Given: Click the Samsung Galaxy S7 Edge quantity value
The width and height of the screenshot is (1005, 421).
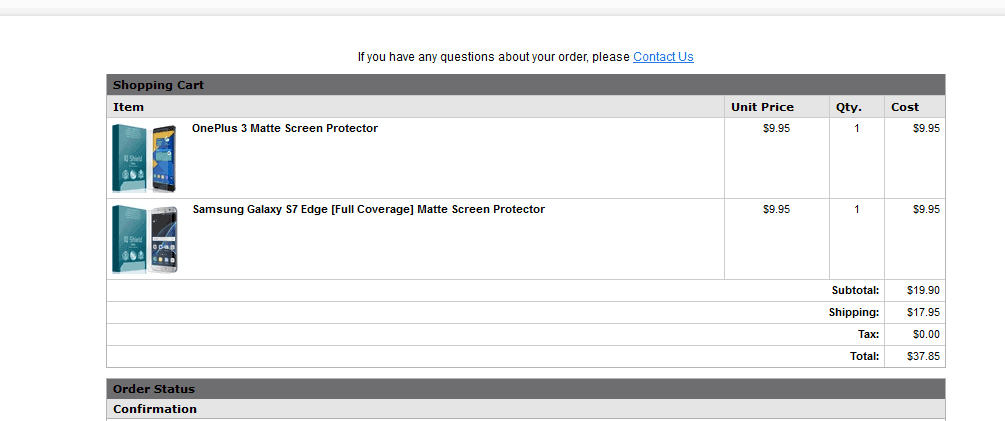Looking at the screenshot, I should 857,210.
